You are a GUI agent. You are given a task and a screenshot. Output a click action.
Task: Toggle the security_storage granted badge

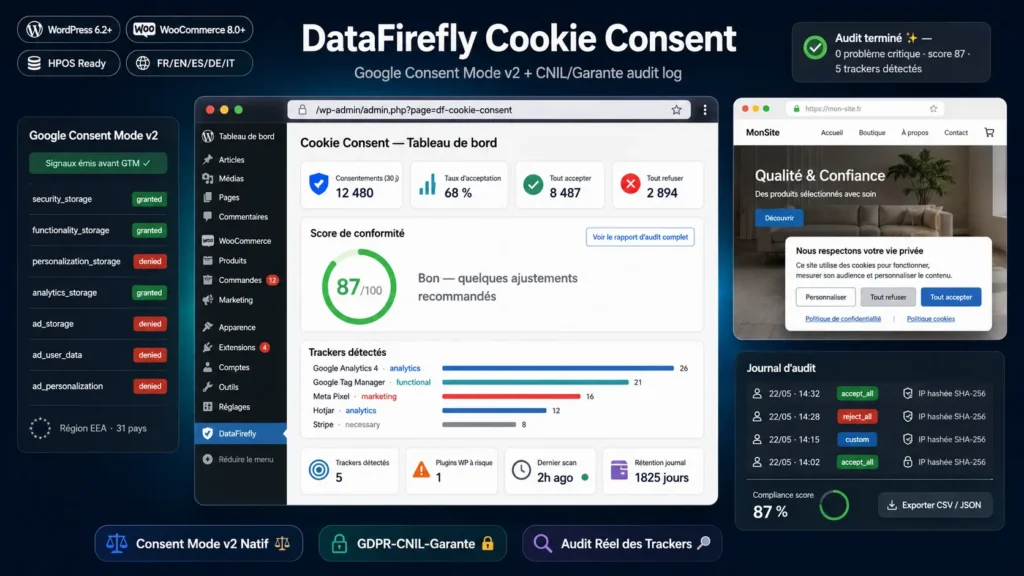(149, 199)
